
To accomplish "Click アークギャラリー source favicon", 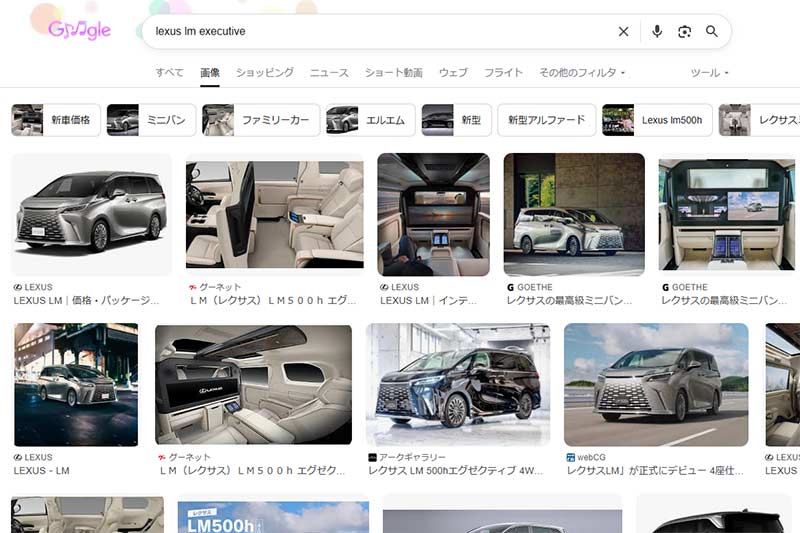I will [372, 458].
